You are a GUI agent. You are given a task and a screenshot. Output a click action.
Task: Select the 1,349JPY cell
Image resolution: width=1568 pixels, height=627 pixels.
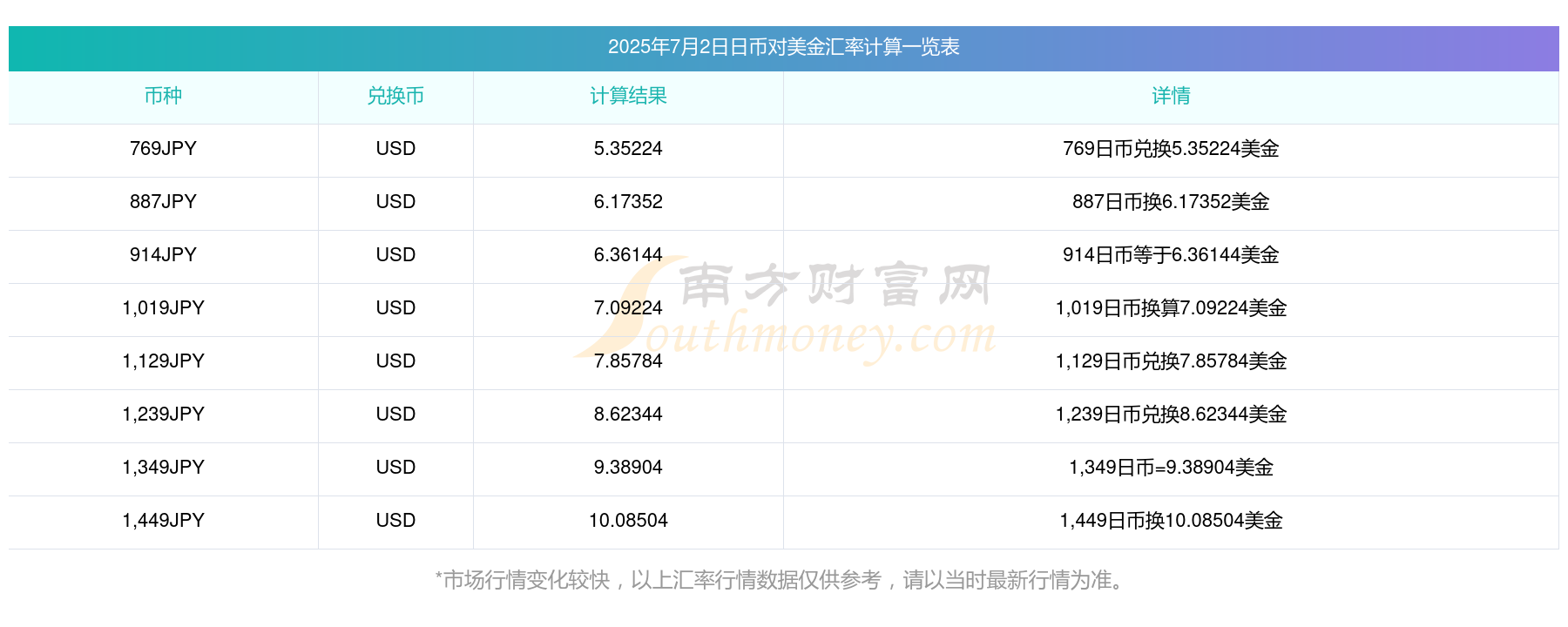pos(163,468)
